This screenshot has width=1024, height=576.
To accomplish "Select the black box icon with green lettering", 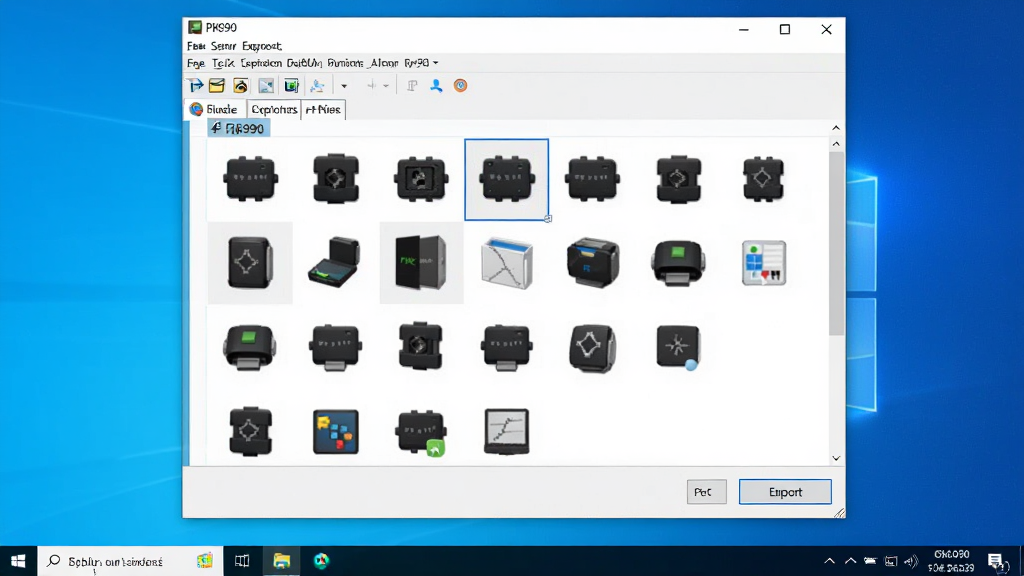I will [x=421, y=263].
